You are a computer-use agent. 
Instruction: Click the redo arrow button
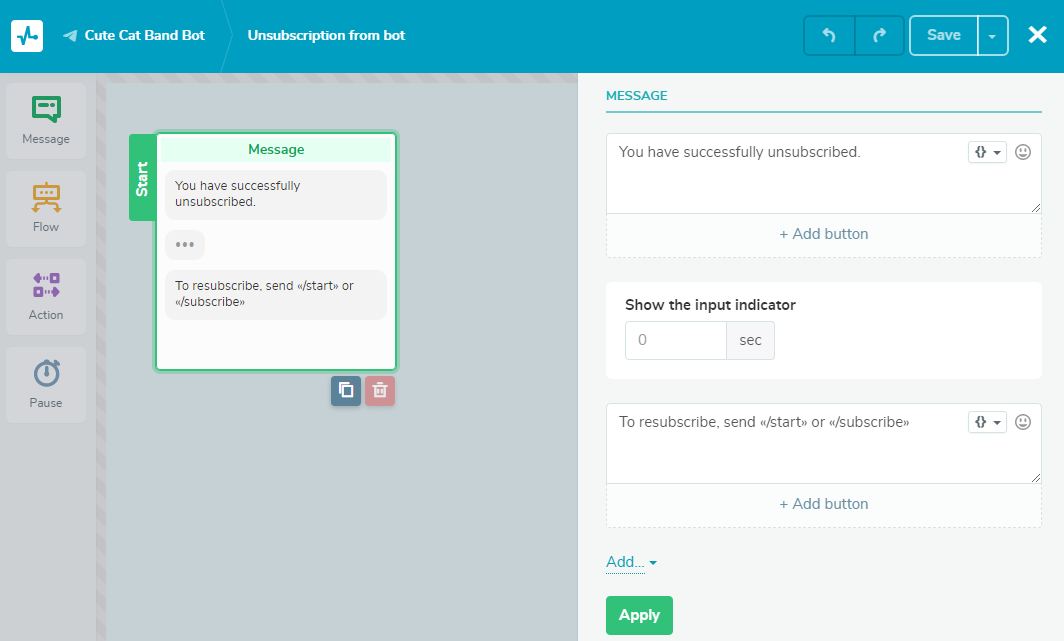coord(879,35)
